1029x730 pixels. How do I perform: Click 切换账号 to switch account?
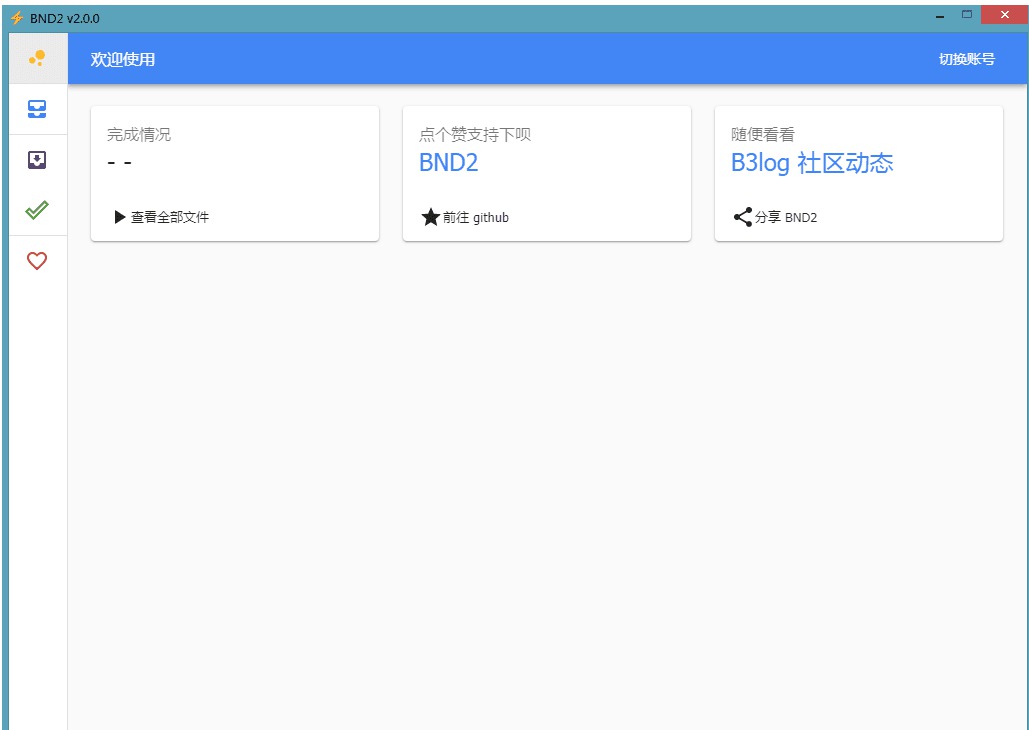pyautogui.click(x=967, y=59)
